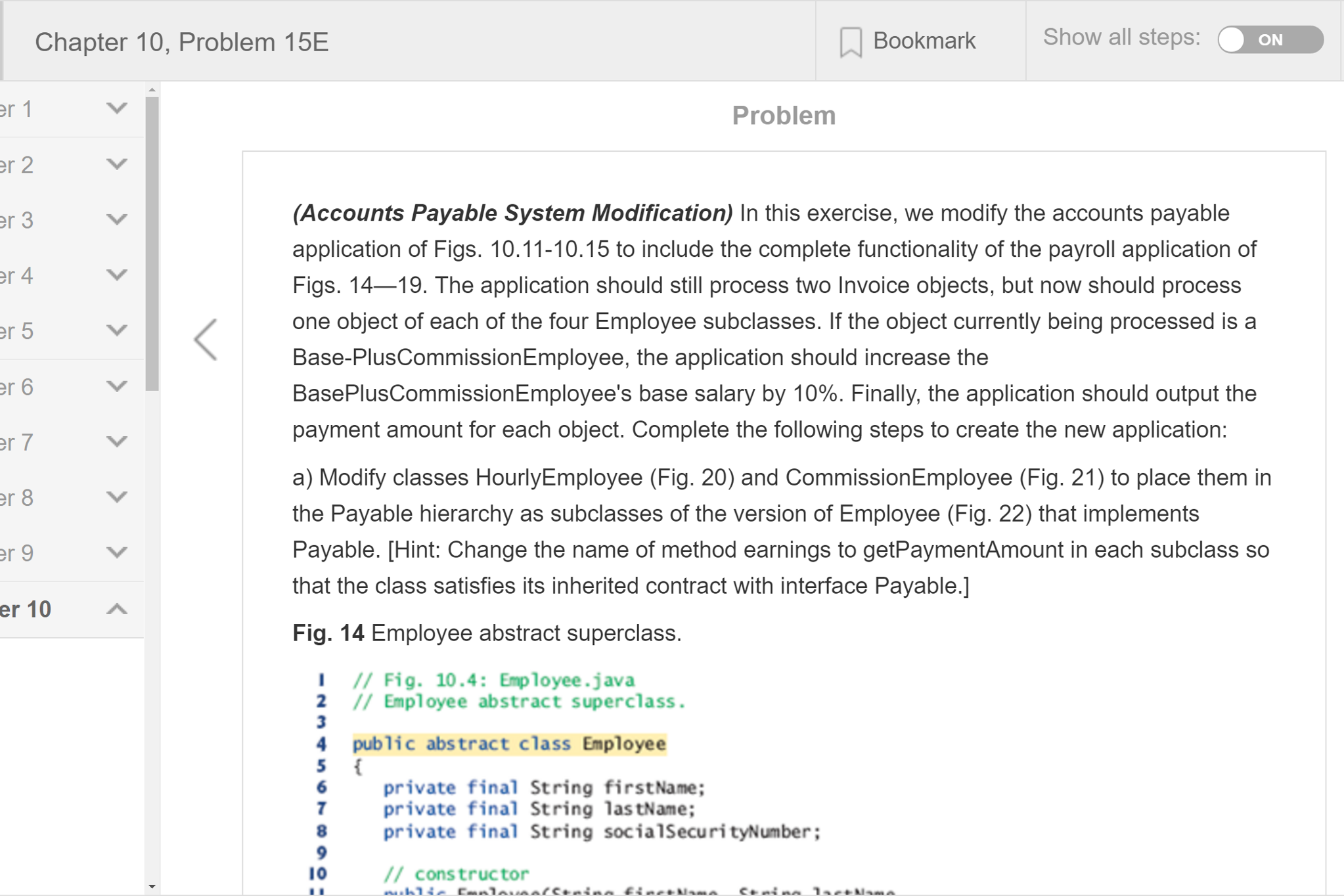
Task: Collapse chapter 10 with the up chevron
Action: pyautogui.click(x=116, y=609)
